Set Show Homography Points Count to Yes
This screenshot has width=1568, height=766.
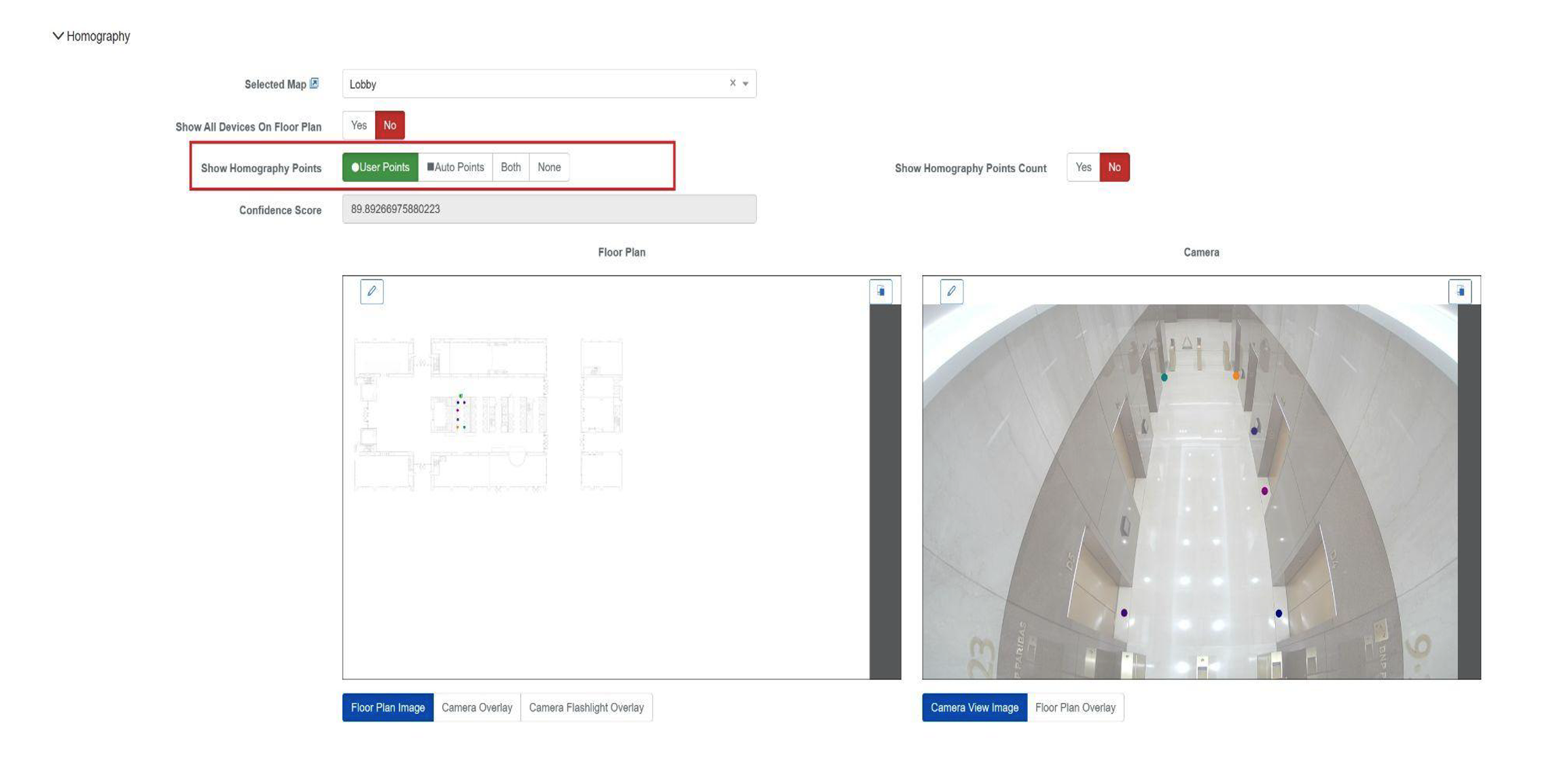point(1083,168)
